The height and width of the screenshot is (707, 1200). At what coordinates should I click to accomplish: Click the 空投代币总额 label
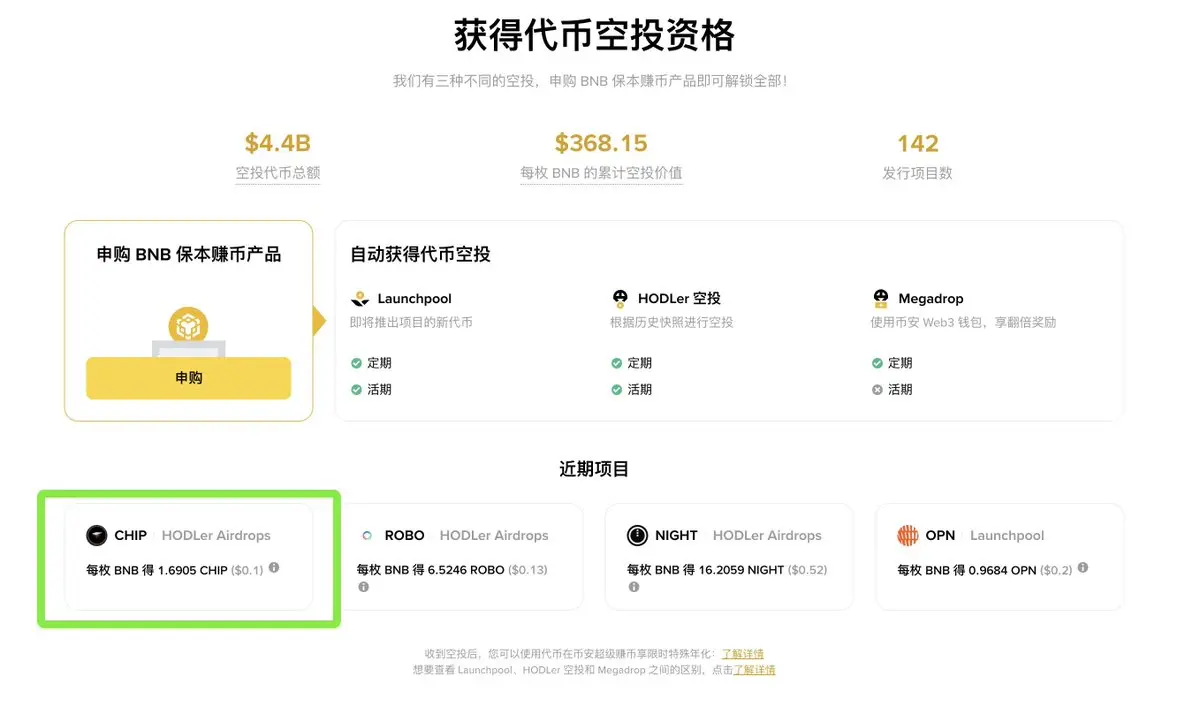click(278, 173)
